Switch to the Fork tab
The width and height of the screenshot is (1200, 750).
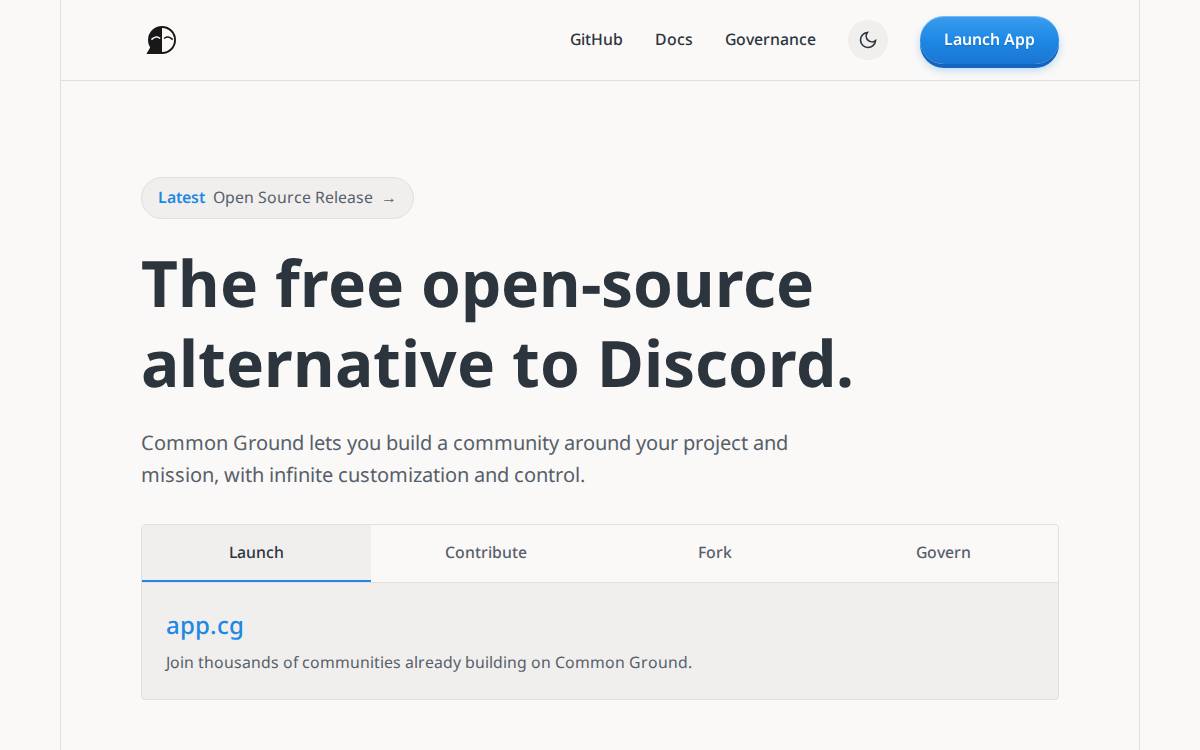pos(715,553)
